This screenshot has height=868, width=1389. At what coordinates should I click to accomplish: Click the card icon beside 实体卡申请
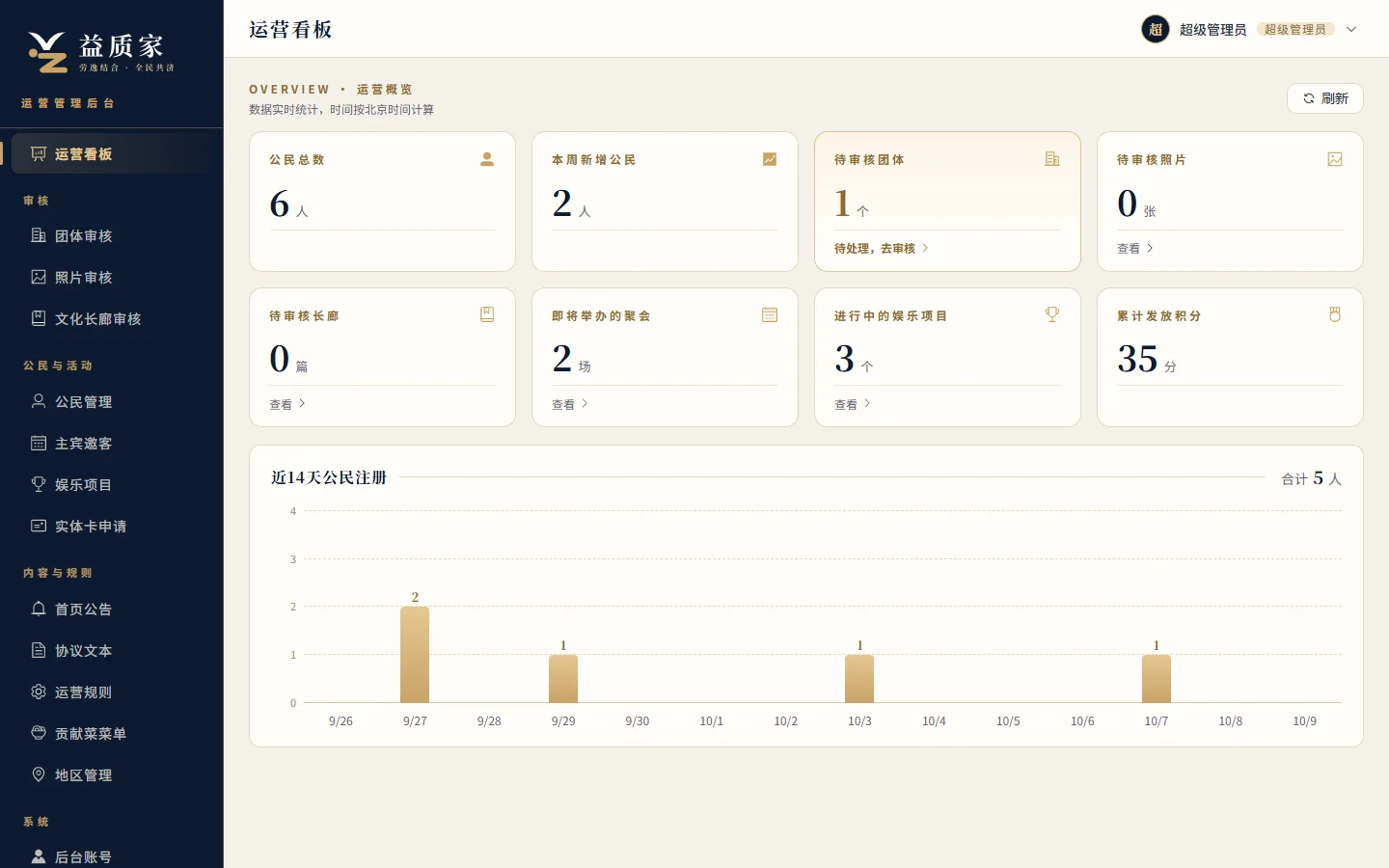coord(39,526)
